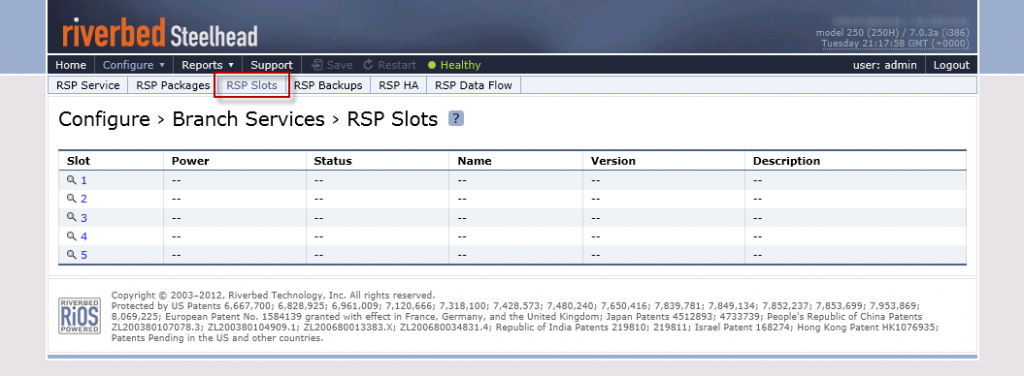This screenshot has width=1024, height=376.
Task: Open the Support menu item
Action: point(272,65)
